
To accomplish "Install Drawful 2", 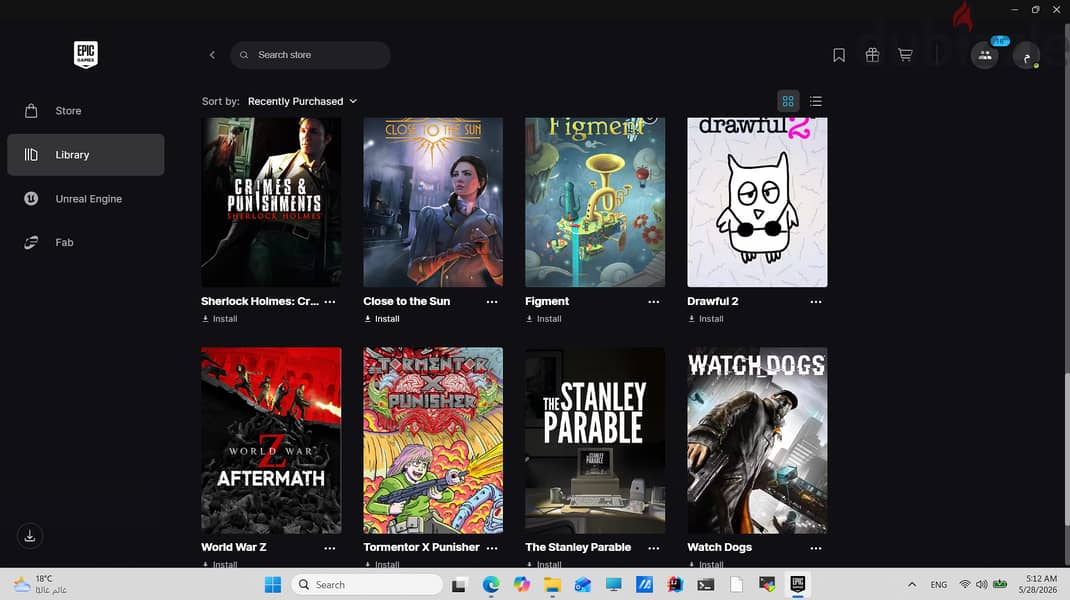I will [706, 319].
